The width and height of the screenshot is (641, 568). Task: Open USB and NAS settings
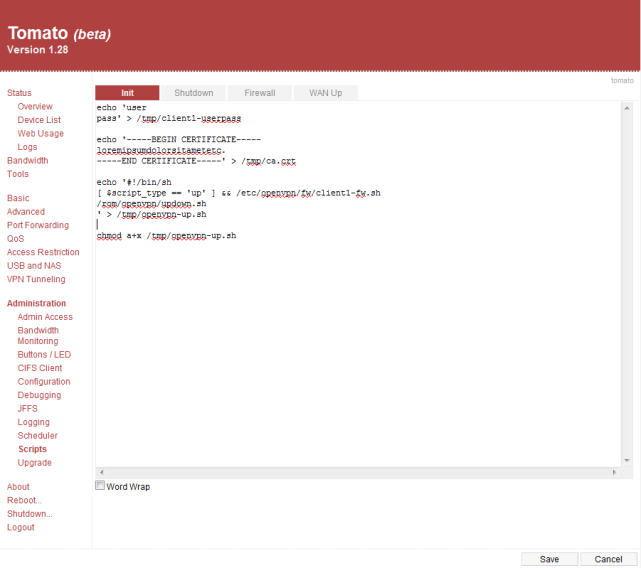[x=34, y=265]
